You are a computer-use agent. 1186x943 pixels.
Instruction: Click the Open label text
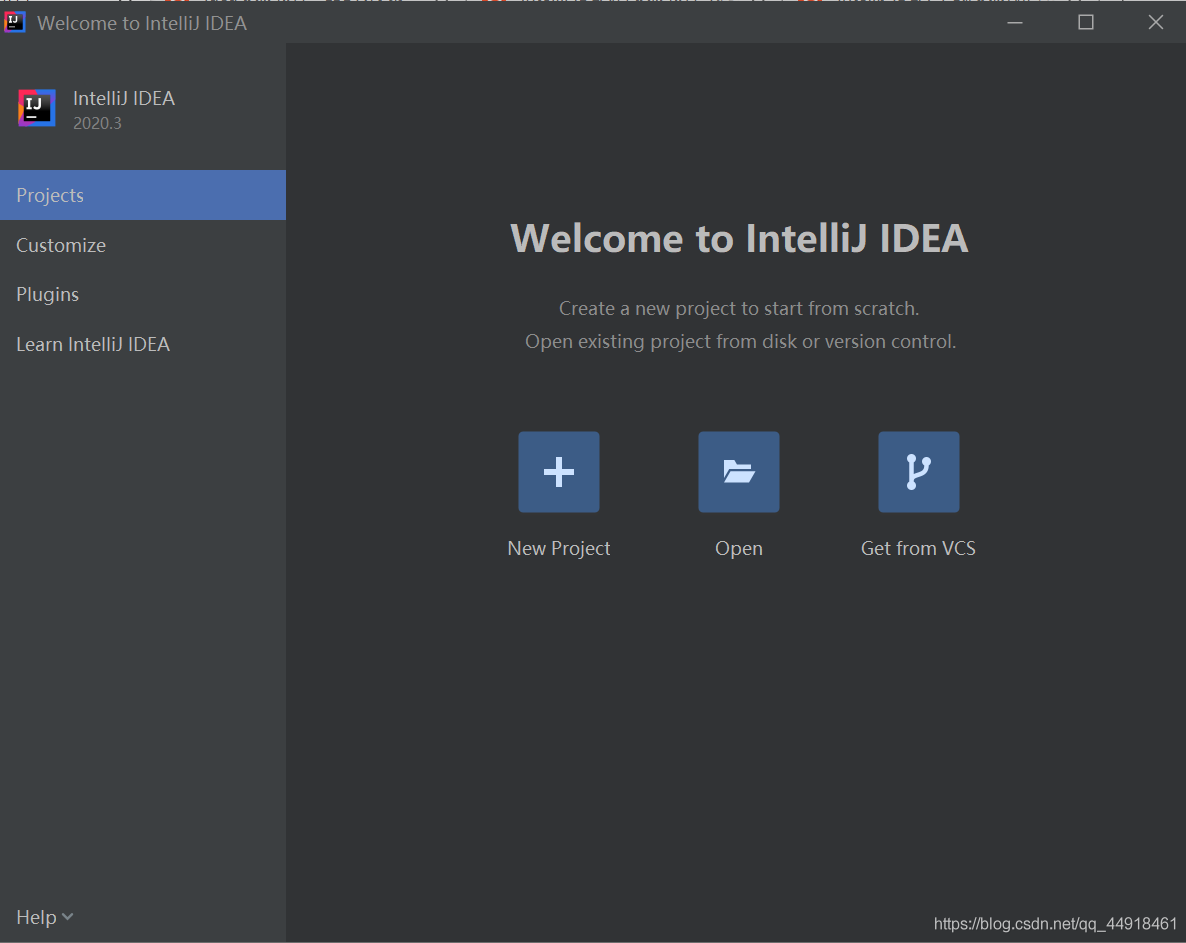pyautogui.click(x=739, y=548)
